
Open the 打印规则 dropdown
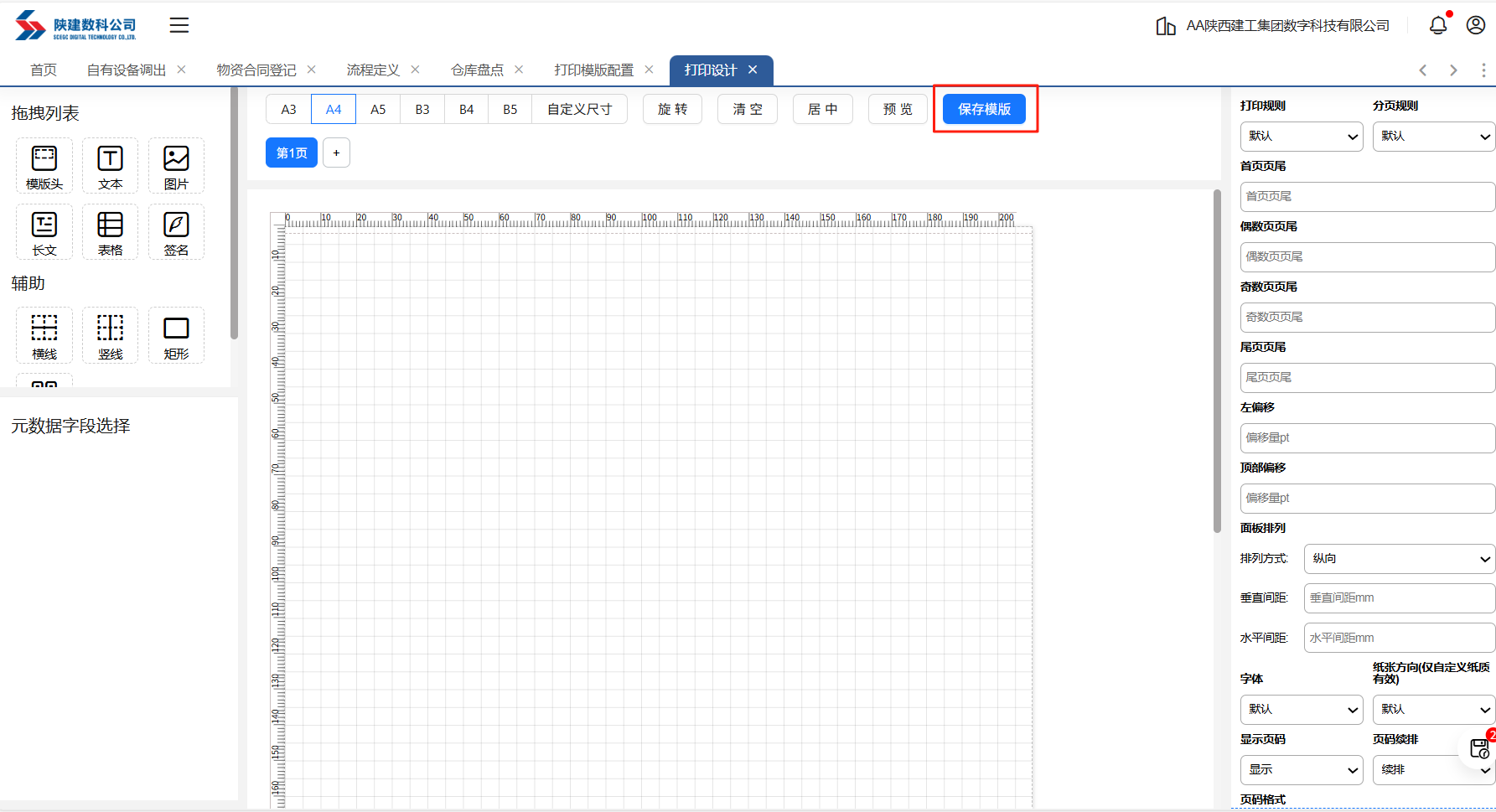[1302, 137]
